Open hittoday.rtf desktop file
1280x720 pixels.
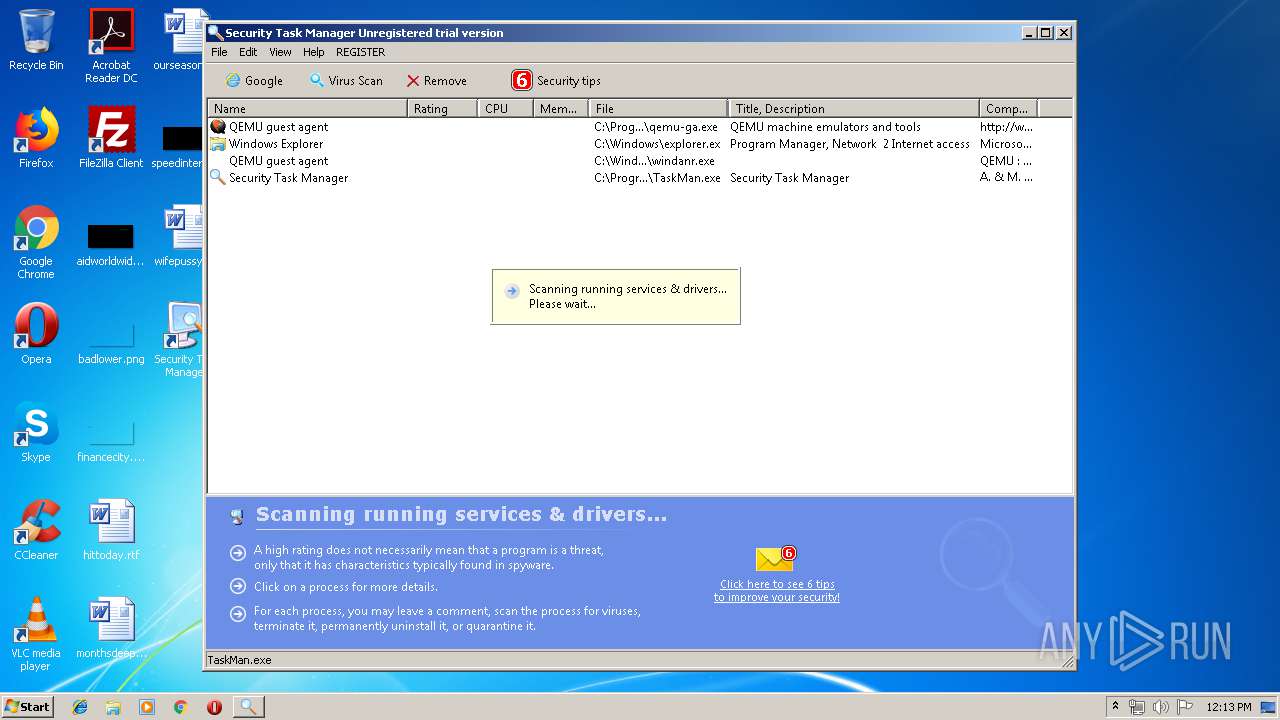(x=111, y=530)
